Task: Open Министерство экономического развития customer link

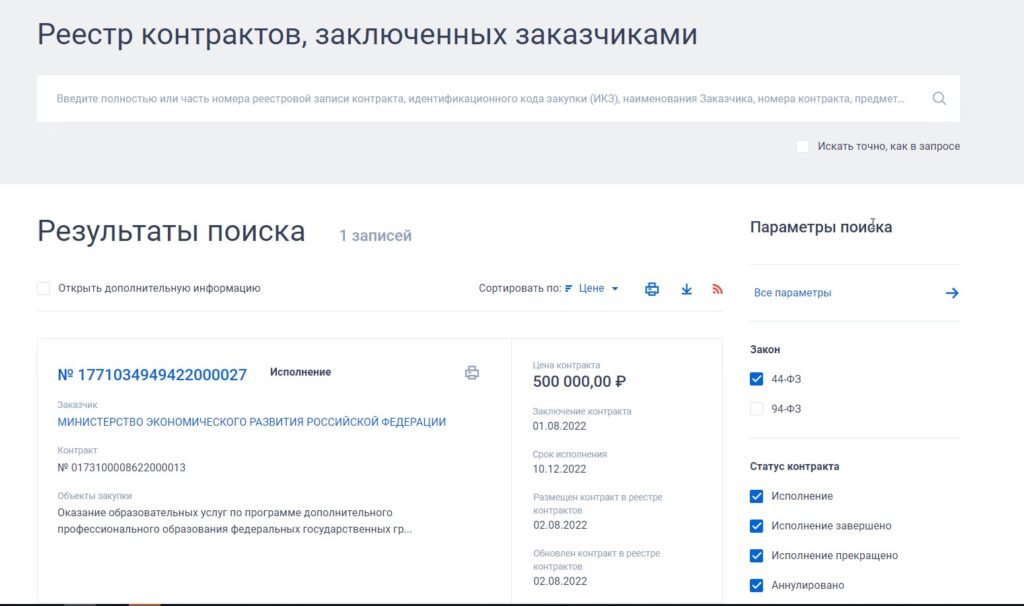Action: [252, 422]
